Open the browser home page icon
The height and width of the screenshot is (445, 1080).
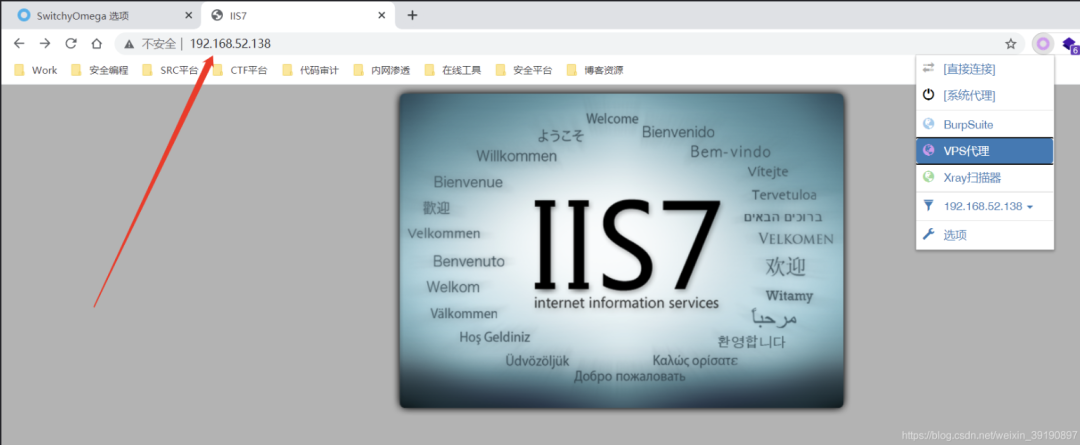(x=97, y=43)
